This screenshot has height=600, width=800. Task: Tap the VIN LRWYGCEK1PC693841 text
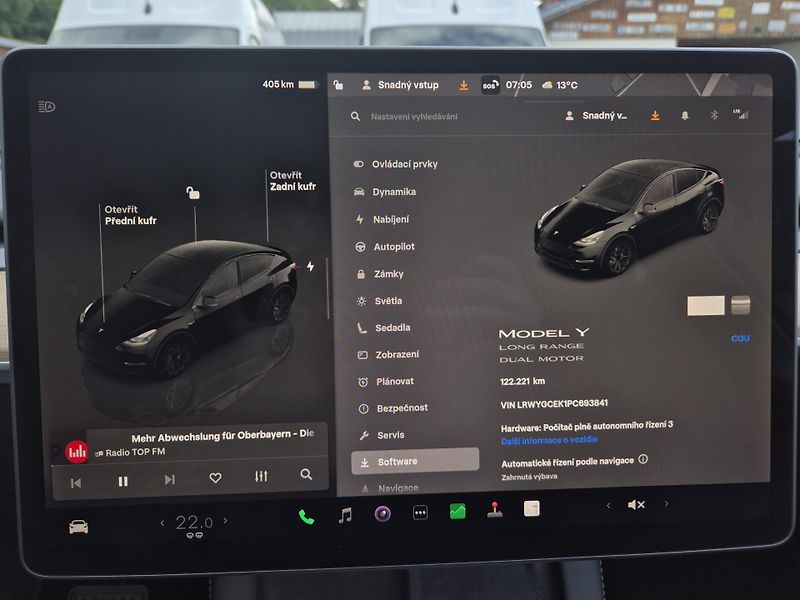(x=554, y=404)
